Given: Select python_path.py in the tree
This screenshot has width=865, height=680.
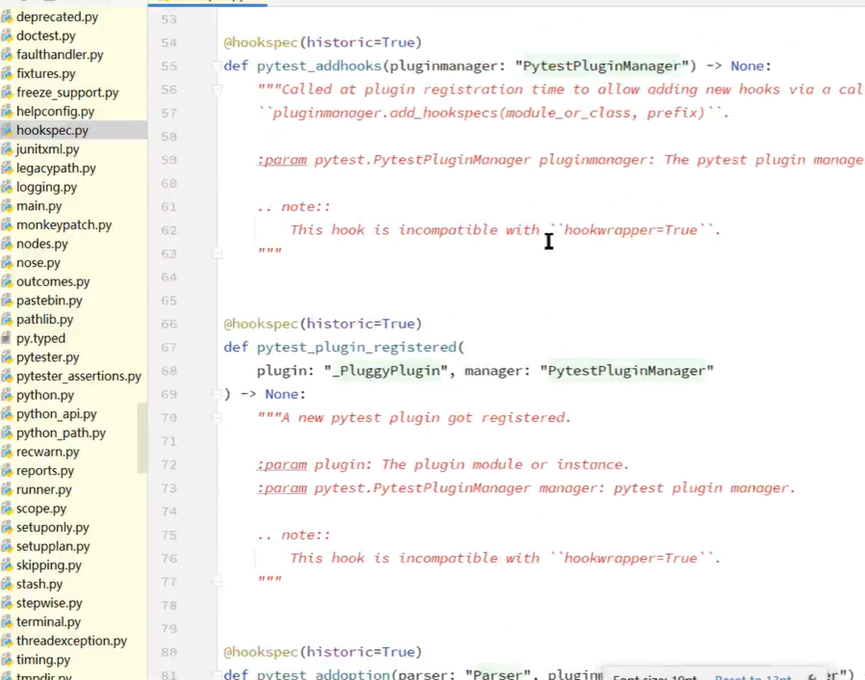Looking at the screenshot, I should point(61,433).
